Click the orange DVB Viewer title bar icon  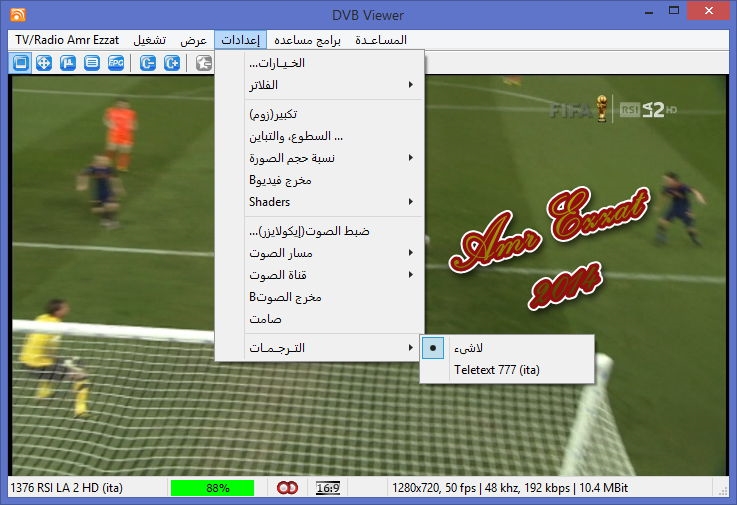pyautogui.click(x=18, y=15)
